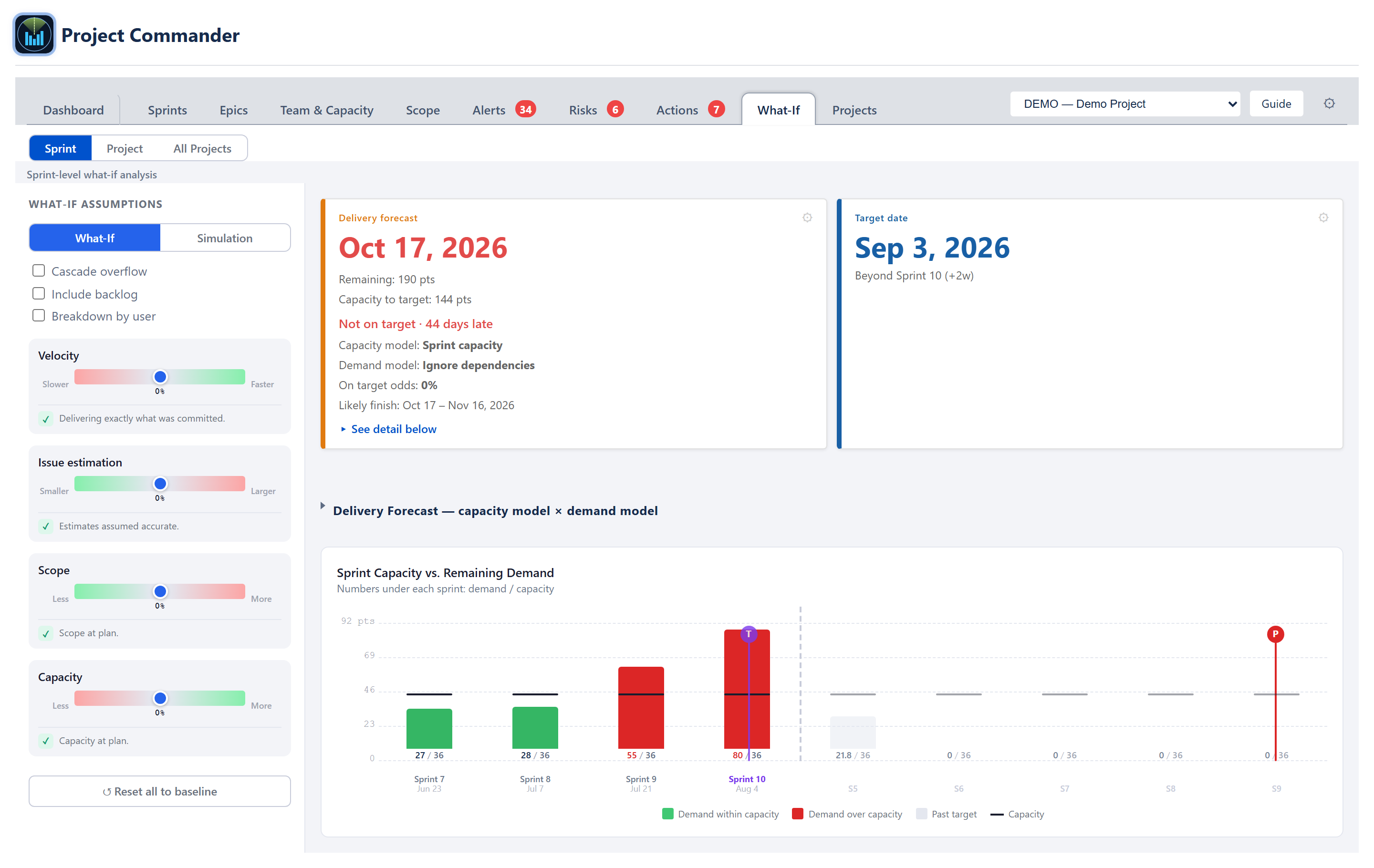Click the "Sep 3, 2026" target date
Viewport: 1374px width, 868px height.
932,248
